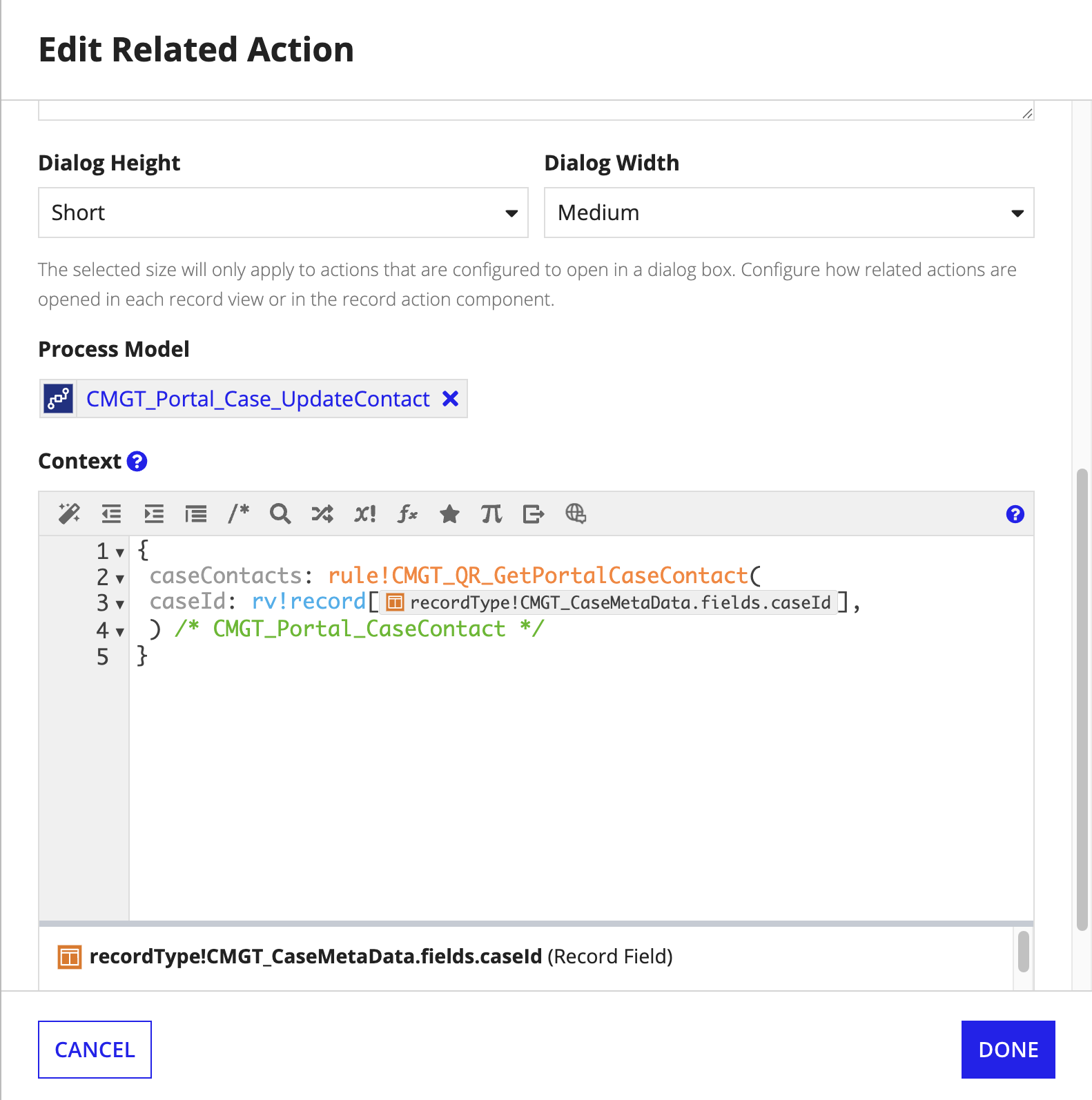
Task: Click the pi constants toolbar icon
Action: pyautogui.click(x=491, y=513)
